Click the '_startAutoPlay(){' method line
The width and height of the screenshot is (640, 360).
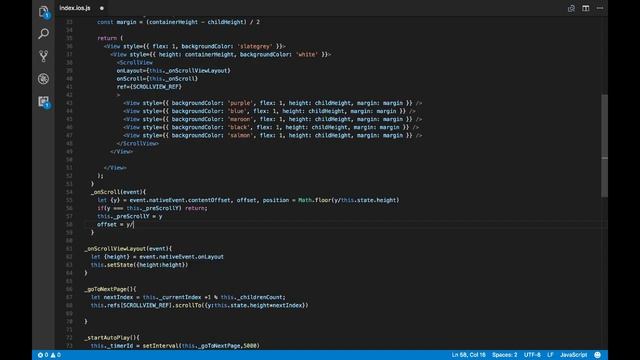pos(112,338)
